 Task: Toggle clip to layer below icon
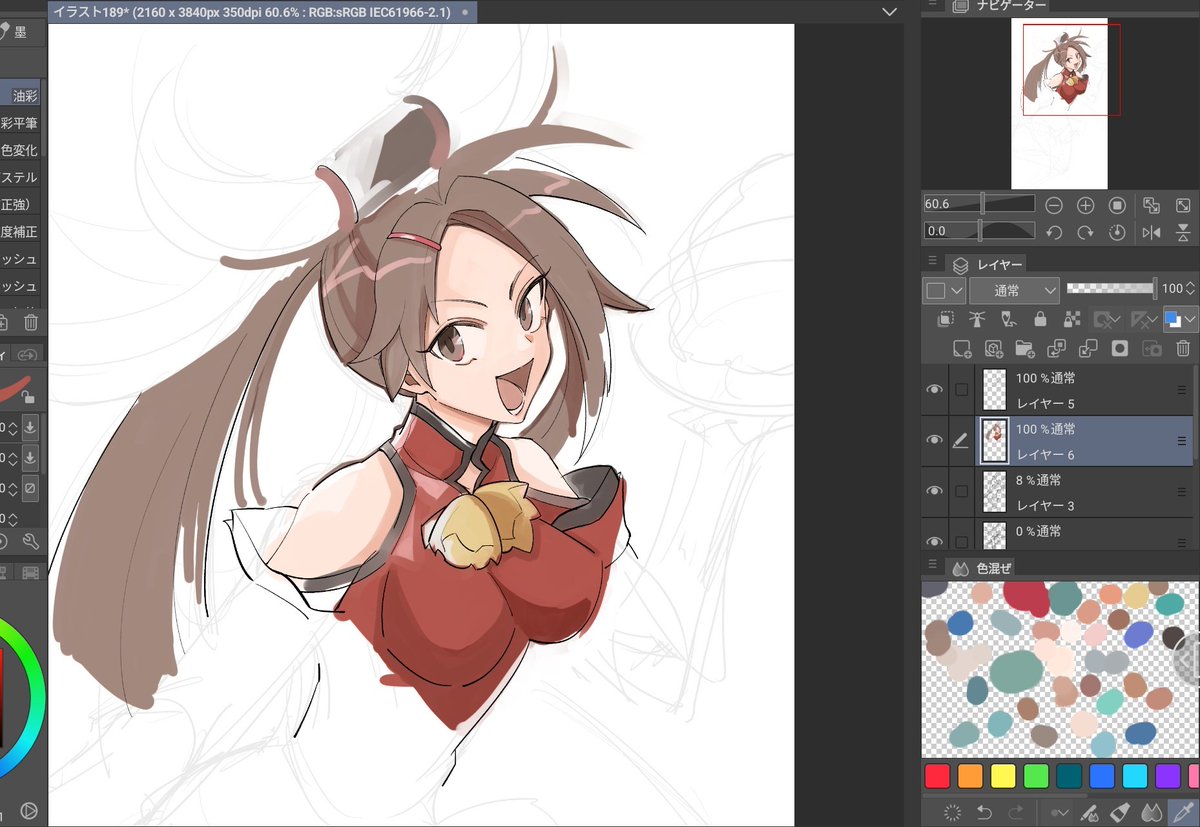(x=946, y=319)
